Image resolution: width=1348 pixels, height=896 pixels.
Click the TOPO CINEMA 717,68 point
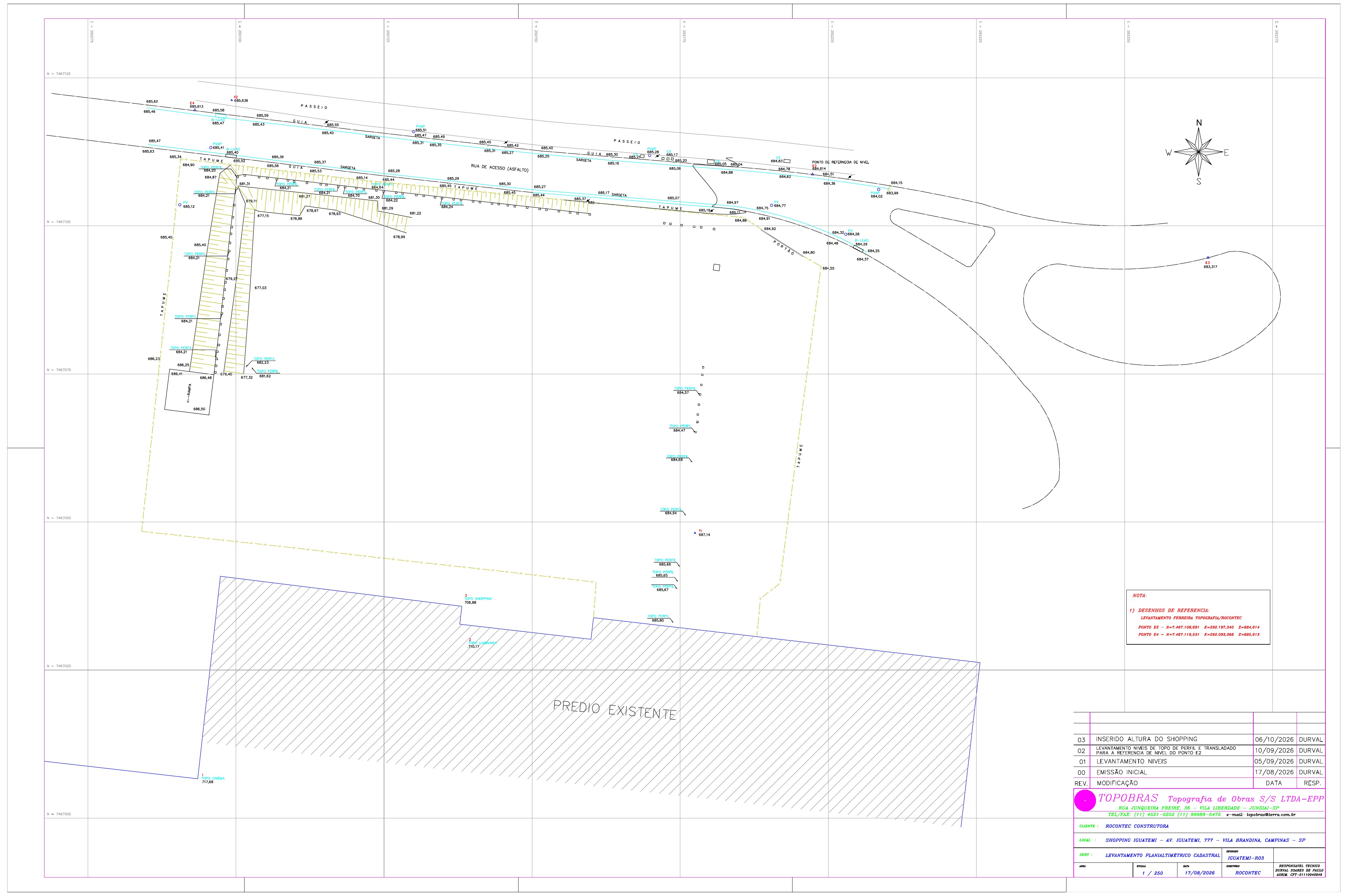(213, 778)
